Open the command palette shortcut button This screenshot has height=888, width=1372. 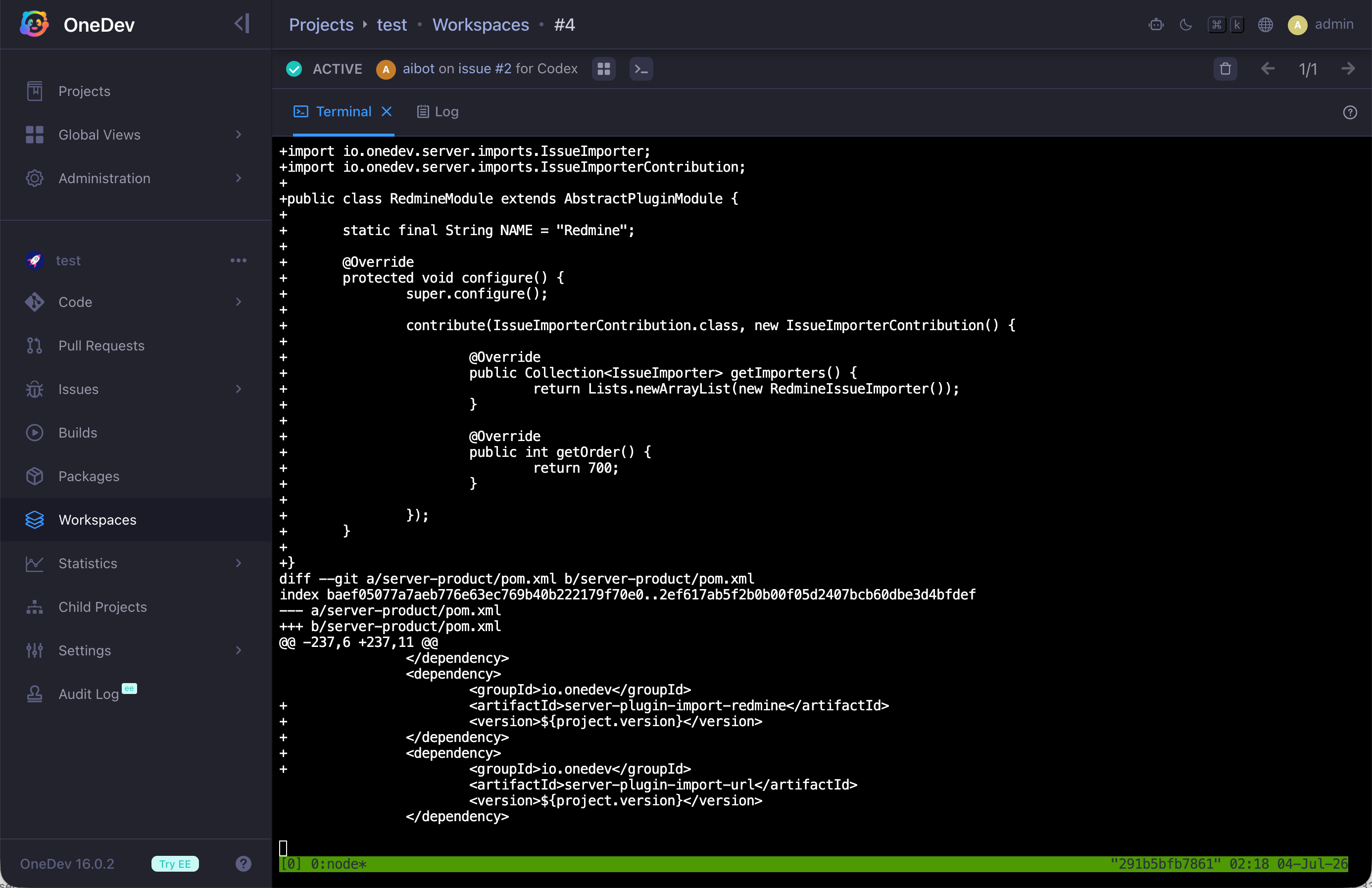pos(1225,25)
